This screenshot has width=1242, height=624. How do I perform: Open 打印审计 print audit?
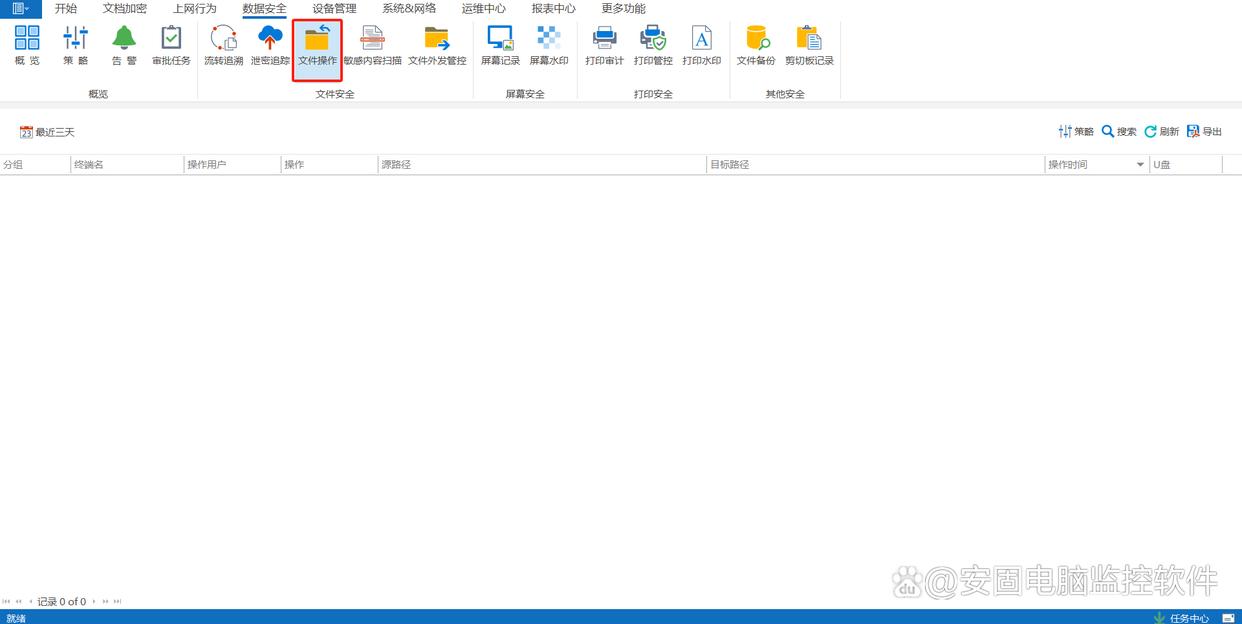[604, 46]
